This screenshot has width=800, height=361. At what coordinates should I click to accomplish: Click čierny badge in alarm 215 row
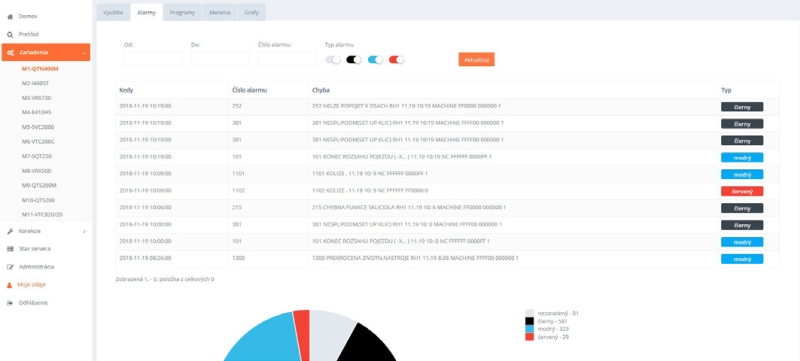tap(742, 208)
